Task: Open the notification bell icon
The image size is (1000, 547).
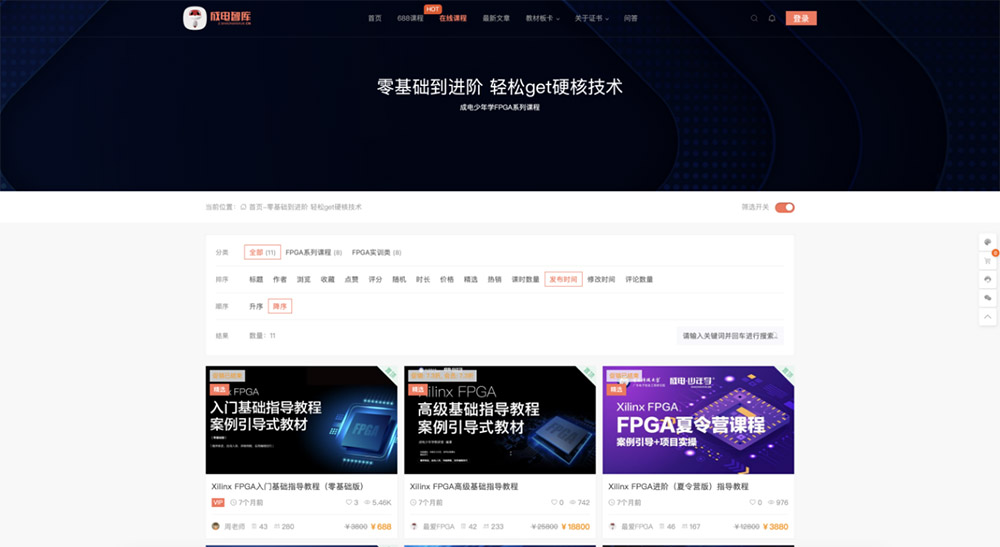Action: 772,18
